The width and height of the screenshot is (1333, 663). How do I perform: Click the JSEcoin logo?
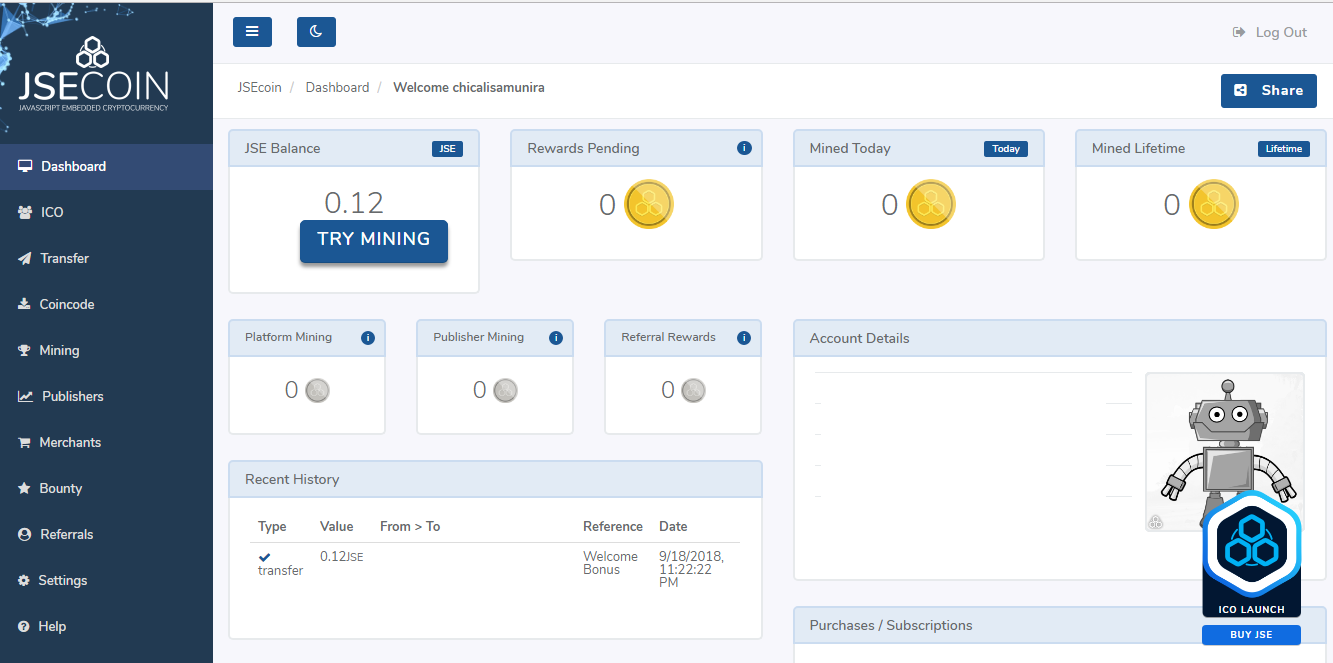[x=93, y=75]
